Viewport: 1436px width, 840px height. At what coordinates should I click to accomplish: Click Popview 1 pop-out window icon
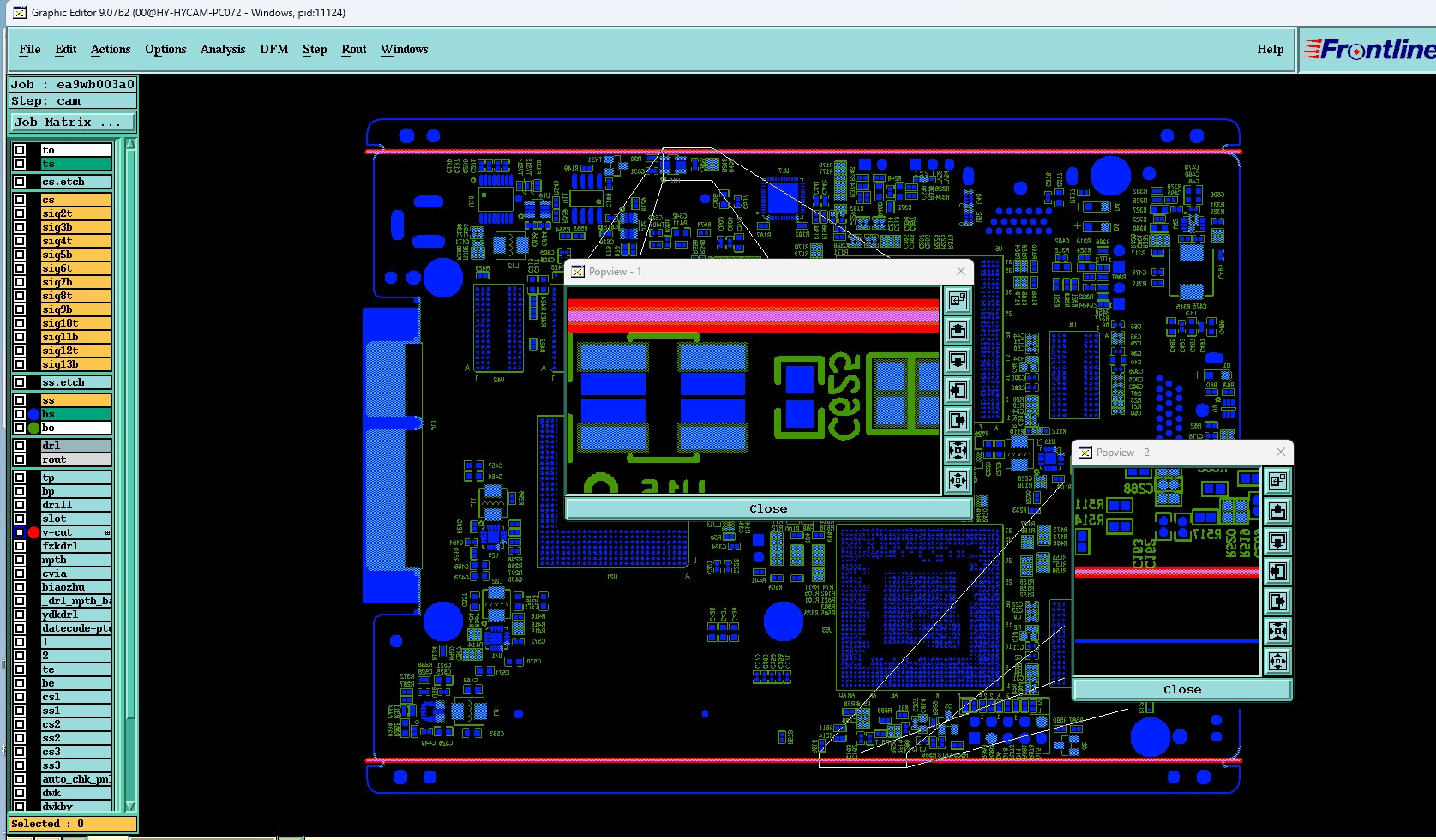point(958,301)
